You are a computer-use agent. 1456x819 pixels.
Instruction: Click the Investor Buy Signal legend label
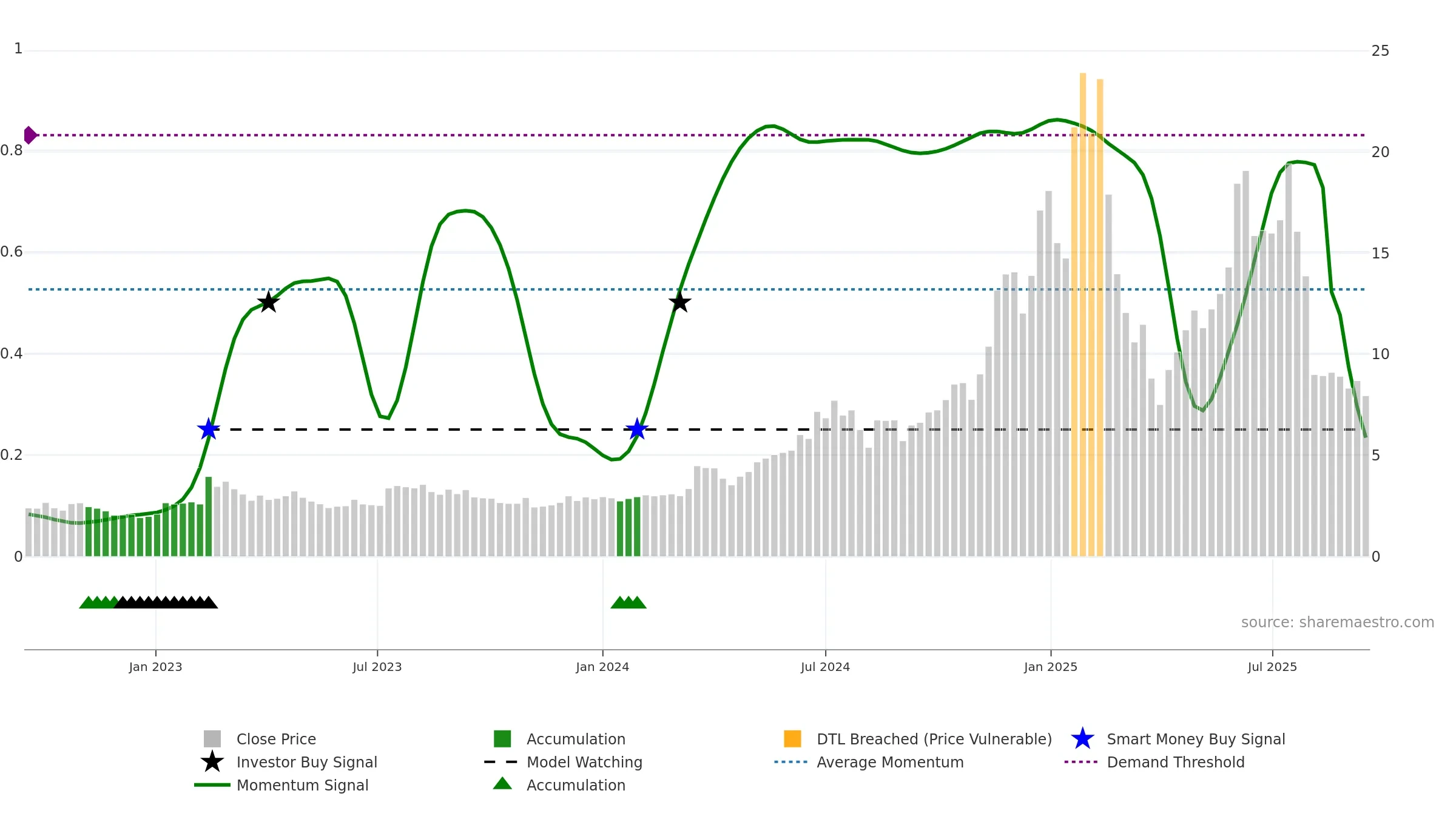pyautogui.click(x=307, y=762)
